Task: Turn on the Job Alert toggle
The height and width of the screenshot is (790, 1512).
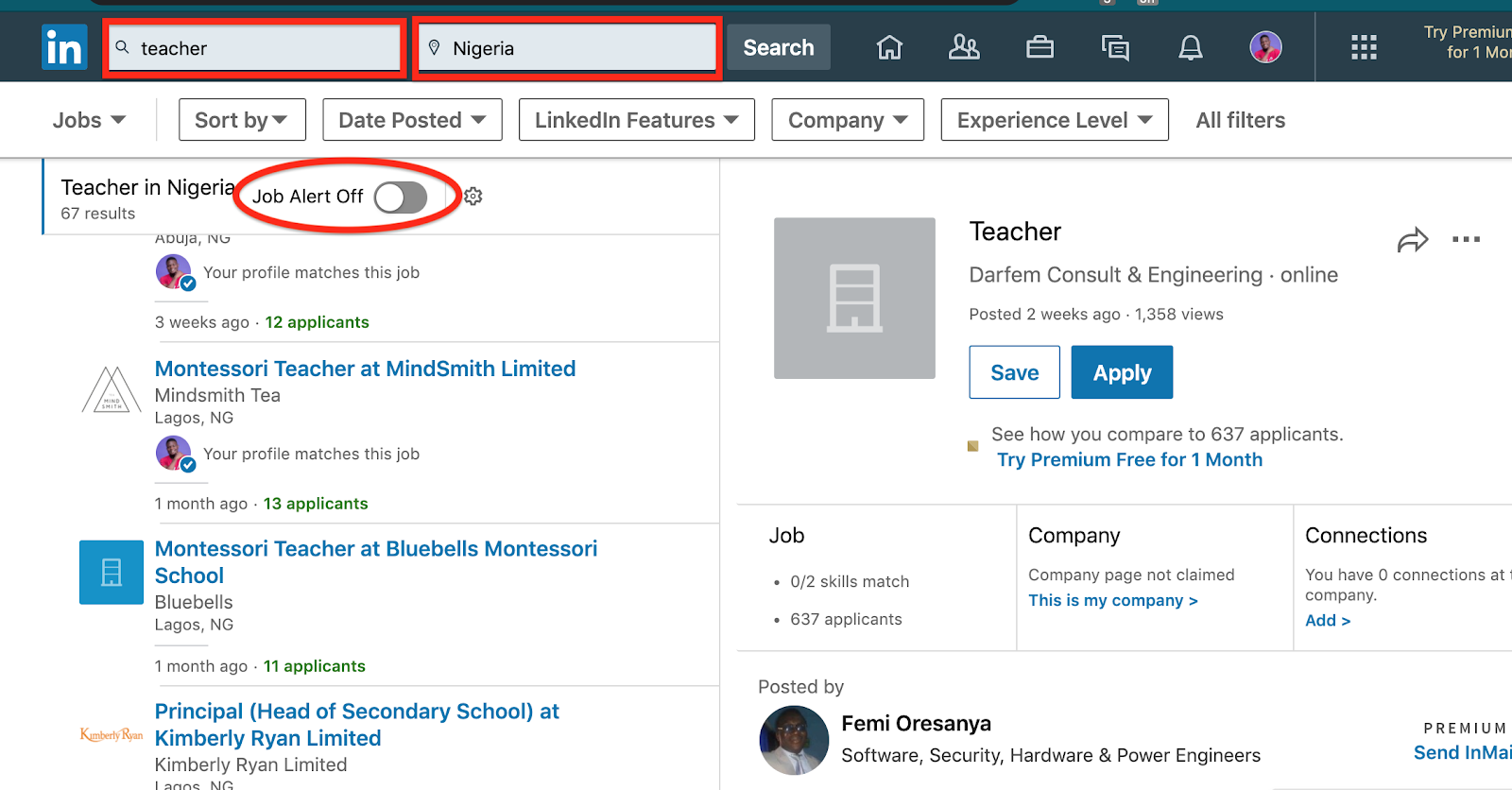Action: click(x=401, y=197)
